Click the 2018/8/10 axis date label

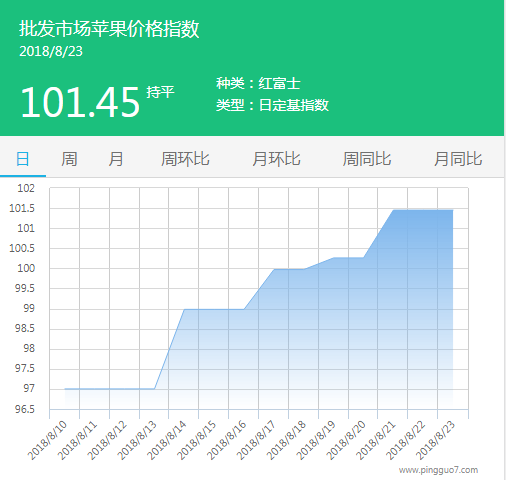click(x=47, y=440)
